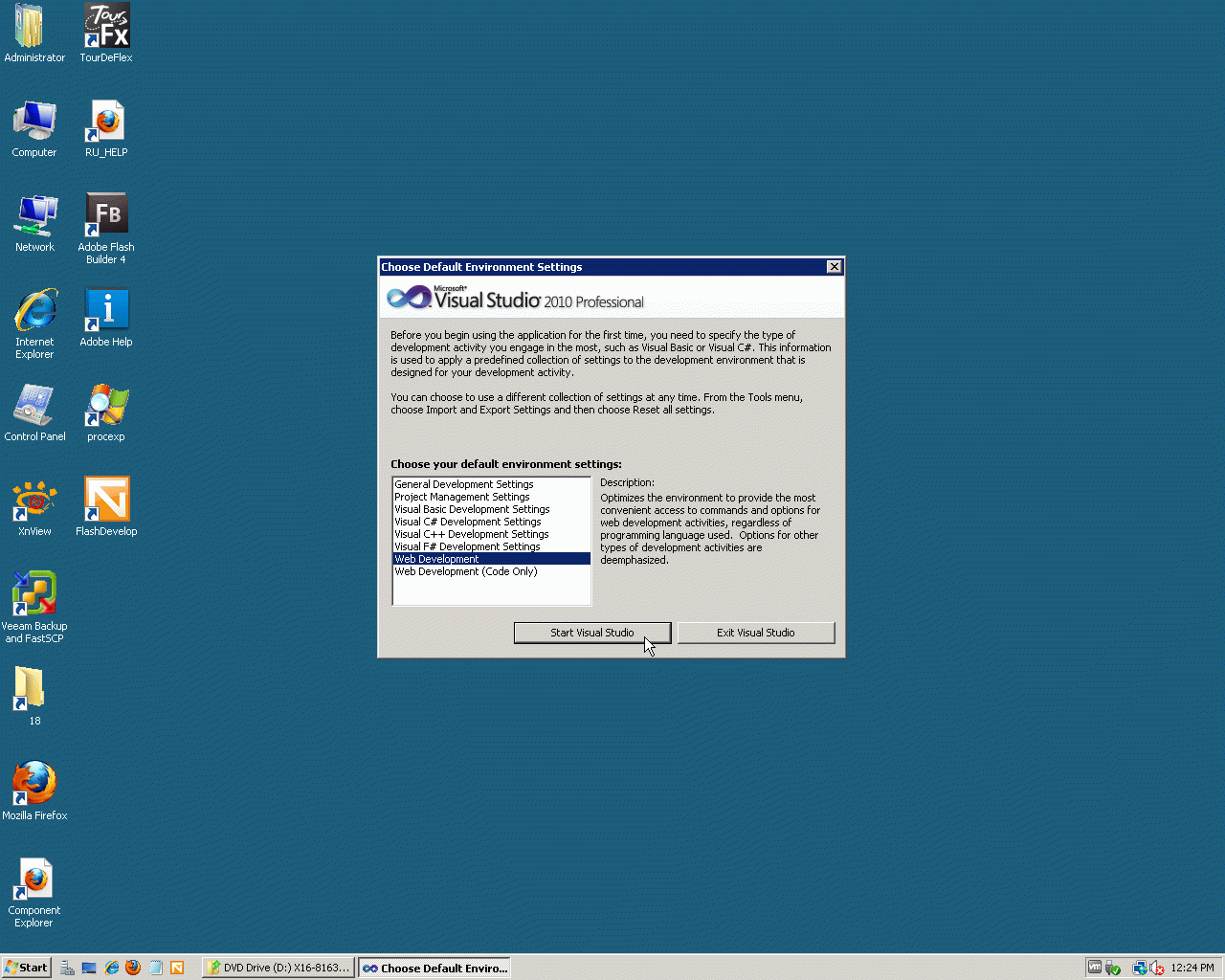Open the Internet Explorer desktop icon
1225x980 pixels.
click(x=34, y=324)
